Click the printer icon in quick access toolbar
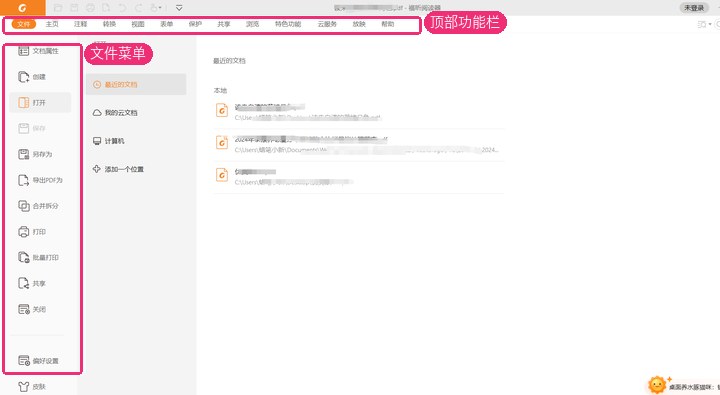 (90, 8)
